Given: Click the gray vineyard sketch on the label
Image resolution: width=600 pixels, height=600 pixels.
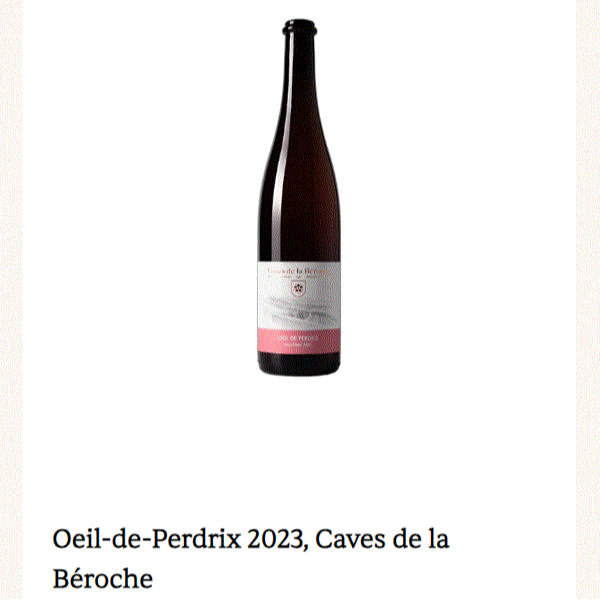Looking at the screenshot, I should tap(298, 312).
